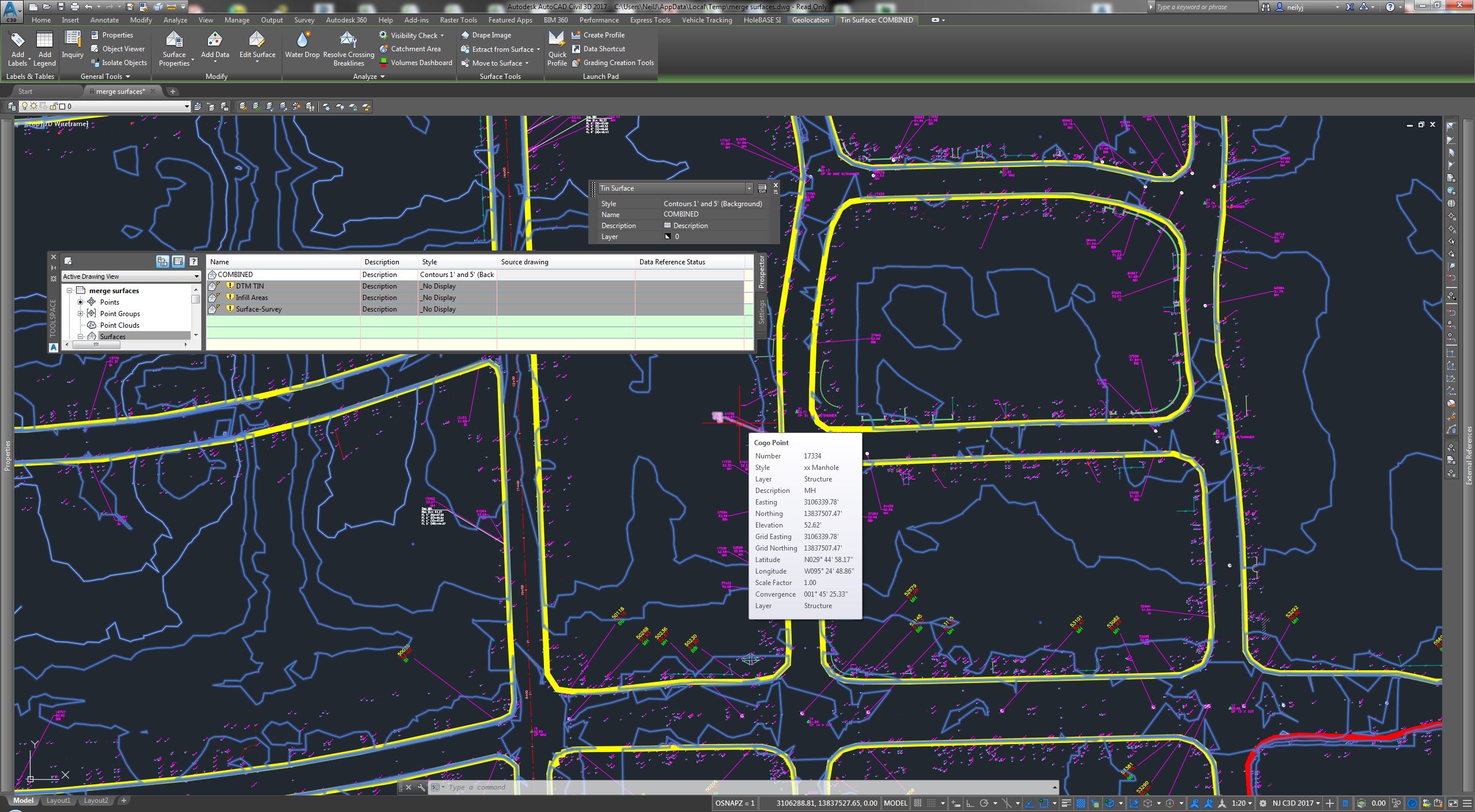Viewport: 1475px width, 812px height.
Task: Run Resolve Crossing Breaklines
Action: pos(349,50)
